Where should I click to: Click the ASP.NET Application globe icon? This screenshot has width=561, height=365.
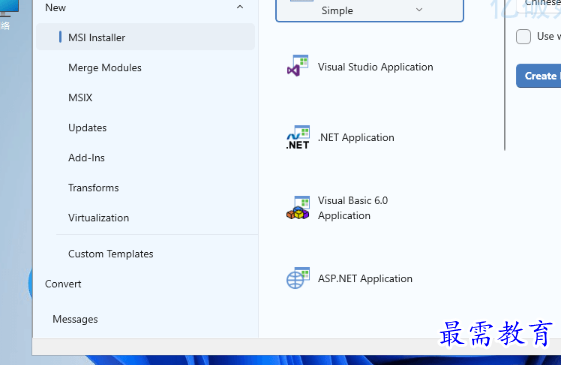pyautogui.click(x=297, y=278)
